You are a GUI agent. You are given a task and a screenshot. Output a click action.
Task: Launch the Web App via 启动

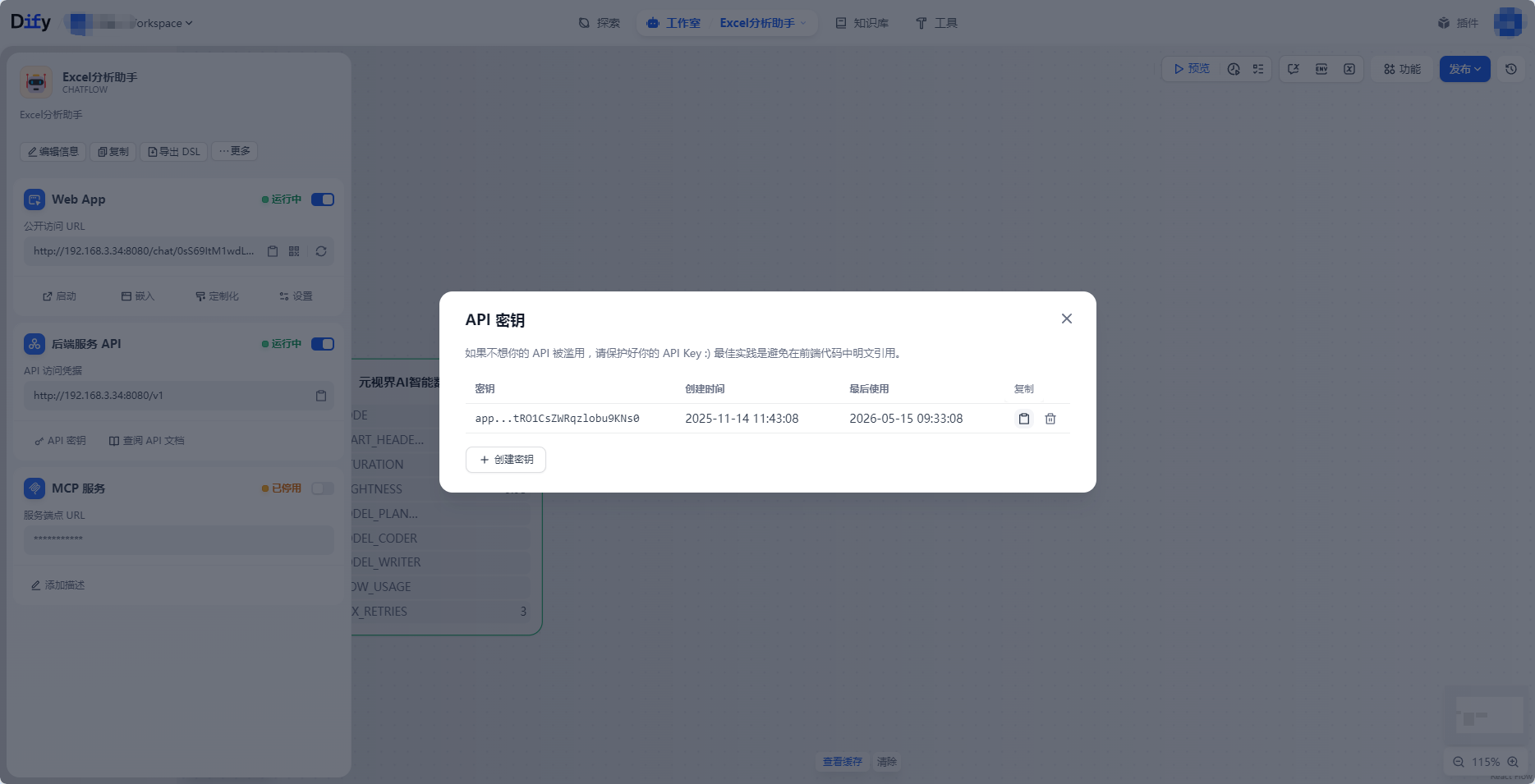pos(59,296)
